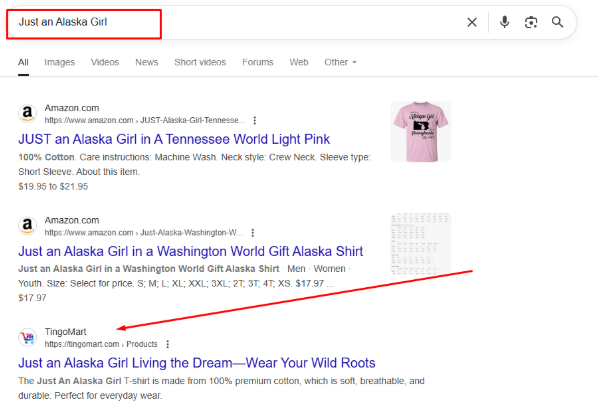Click the Amazon.com name above Tennessee result
The width and height of the screenshot is (598, 411).
(72, 108)
